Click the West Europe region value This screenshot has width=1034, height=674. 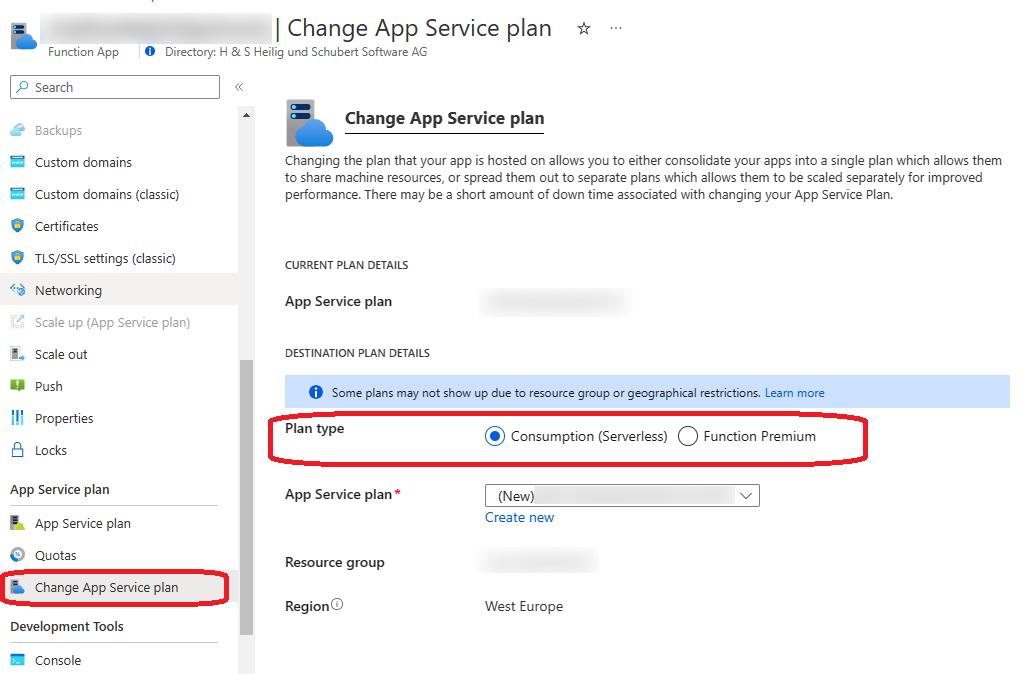point(524,606)
